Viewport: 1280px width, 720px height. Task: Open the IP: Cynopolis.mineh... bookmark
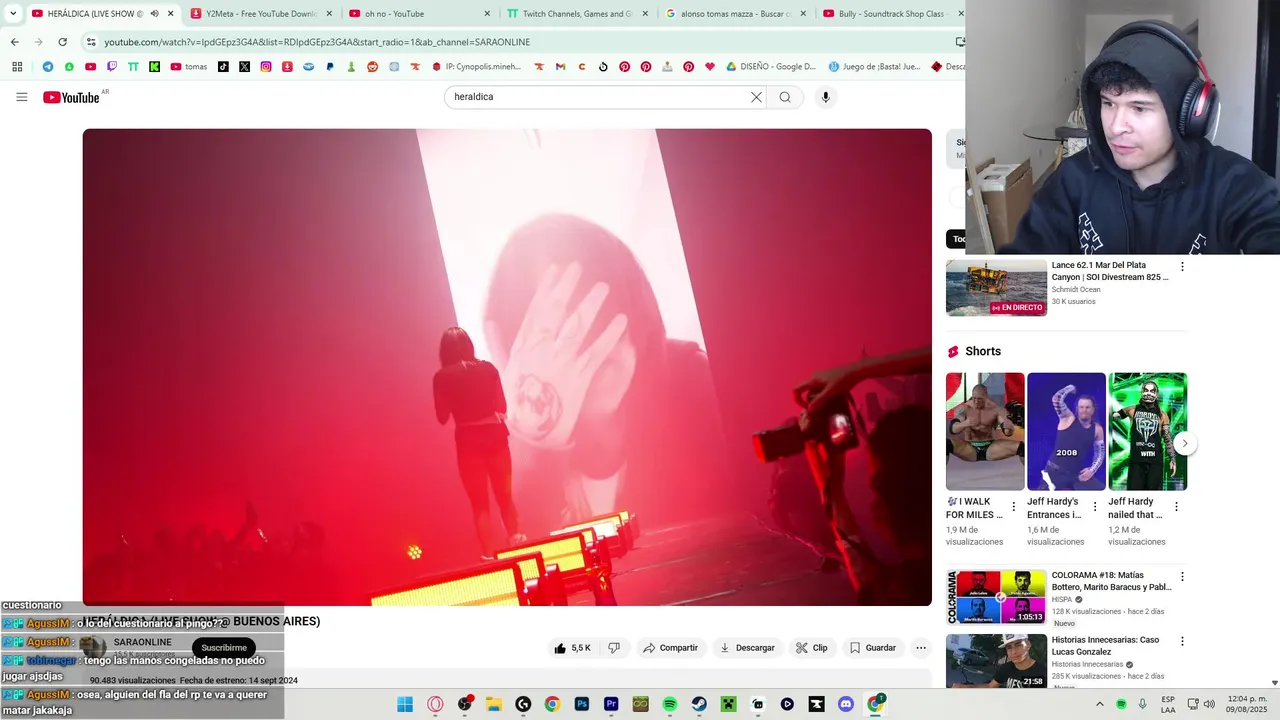(476, 67)
